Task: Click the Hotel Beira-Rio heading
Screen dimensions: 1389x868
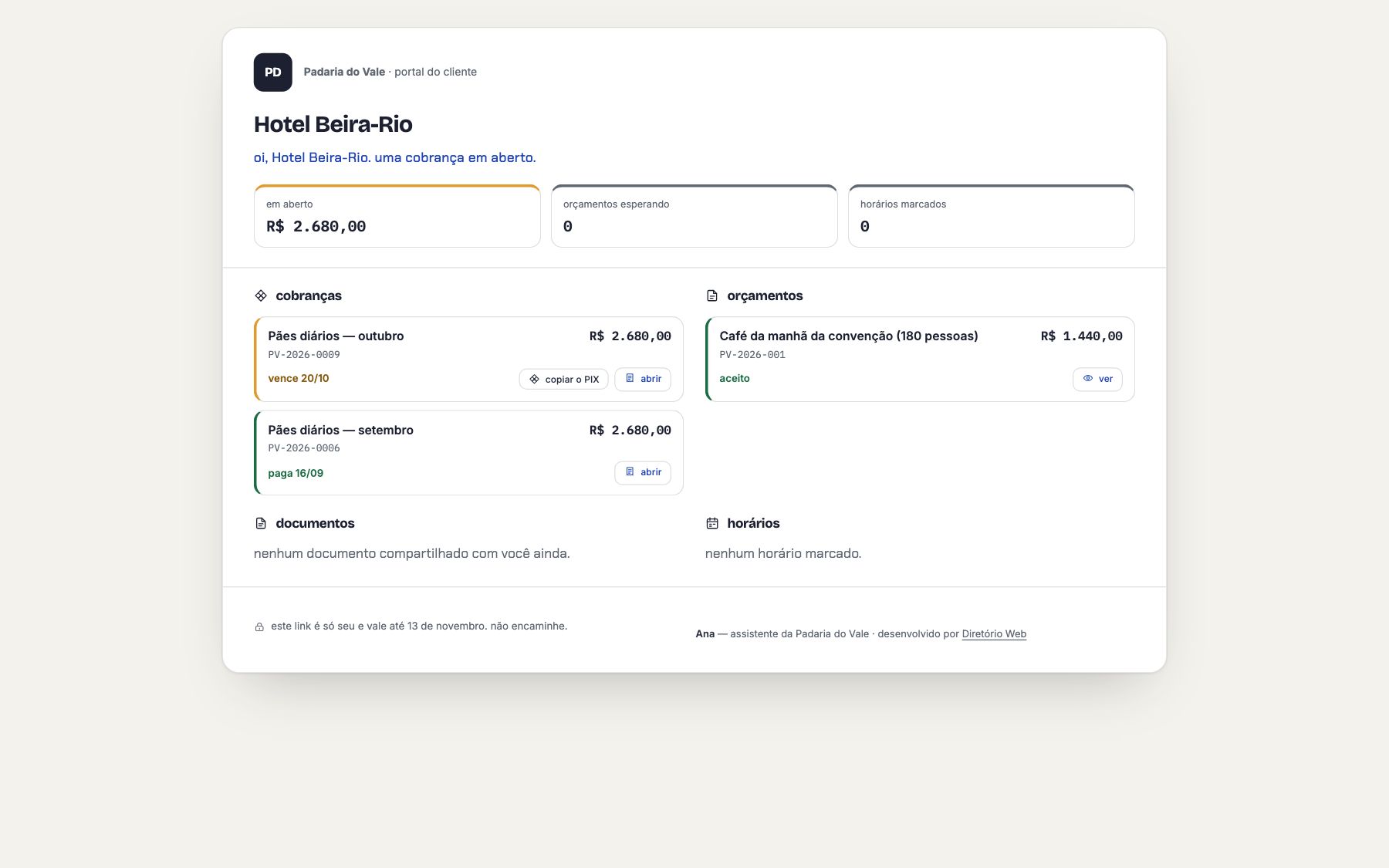Action: coord(333,124)
